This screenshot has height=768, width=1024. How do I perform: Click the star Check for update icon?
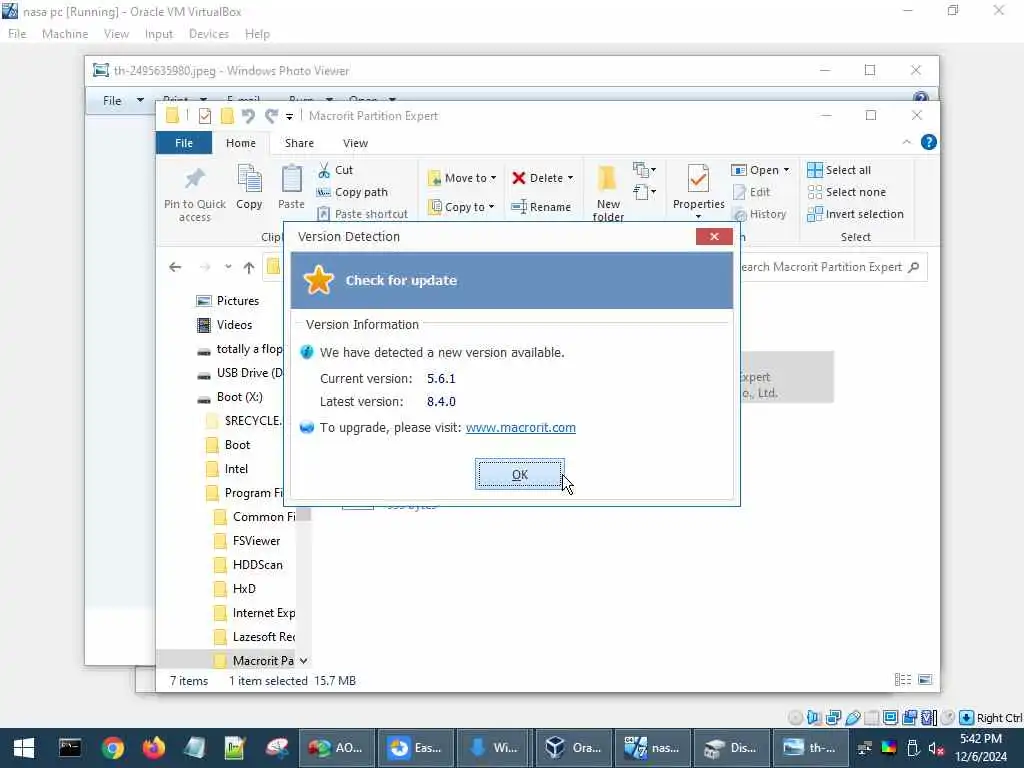point(319,280)
